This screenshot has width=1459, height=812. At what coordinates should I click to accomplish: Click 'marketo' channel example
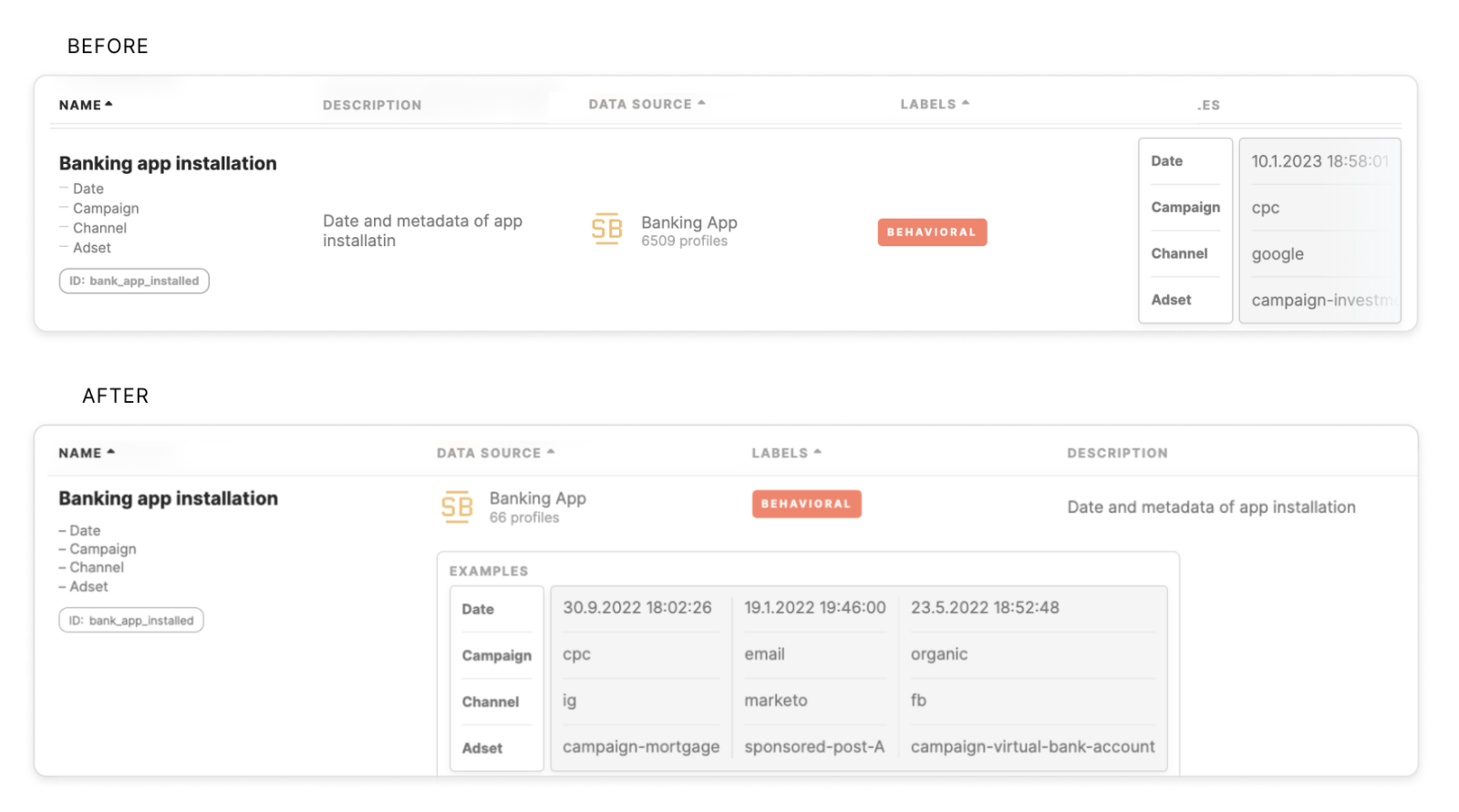(x=776, y=701)
